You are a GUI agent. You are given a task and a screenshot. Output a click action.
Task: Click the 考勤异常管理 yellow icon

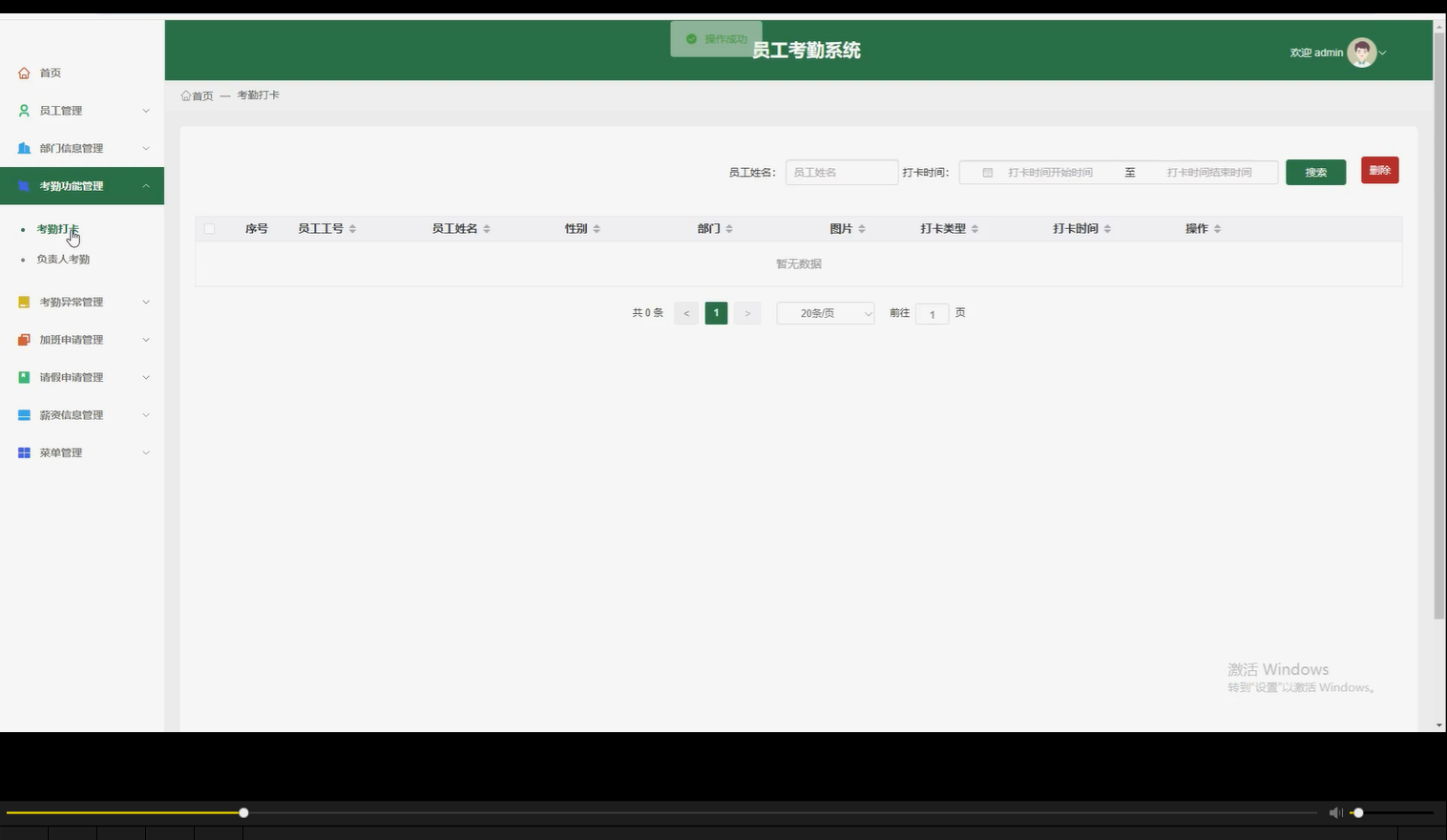(x=24, y=302)
